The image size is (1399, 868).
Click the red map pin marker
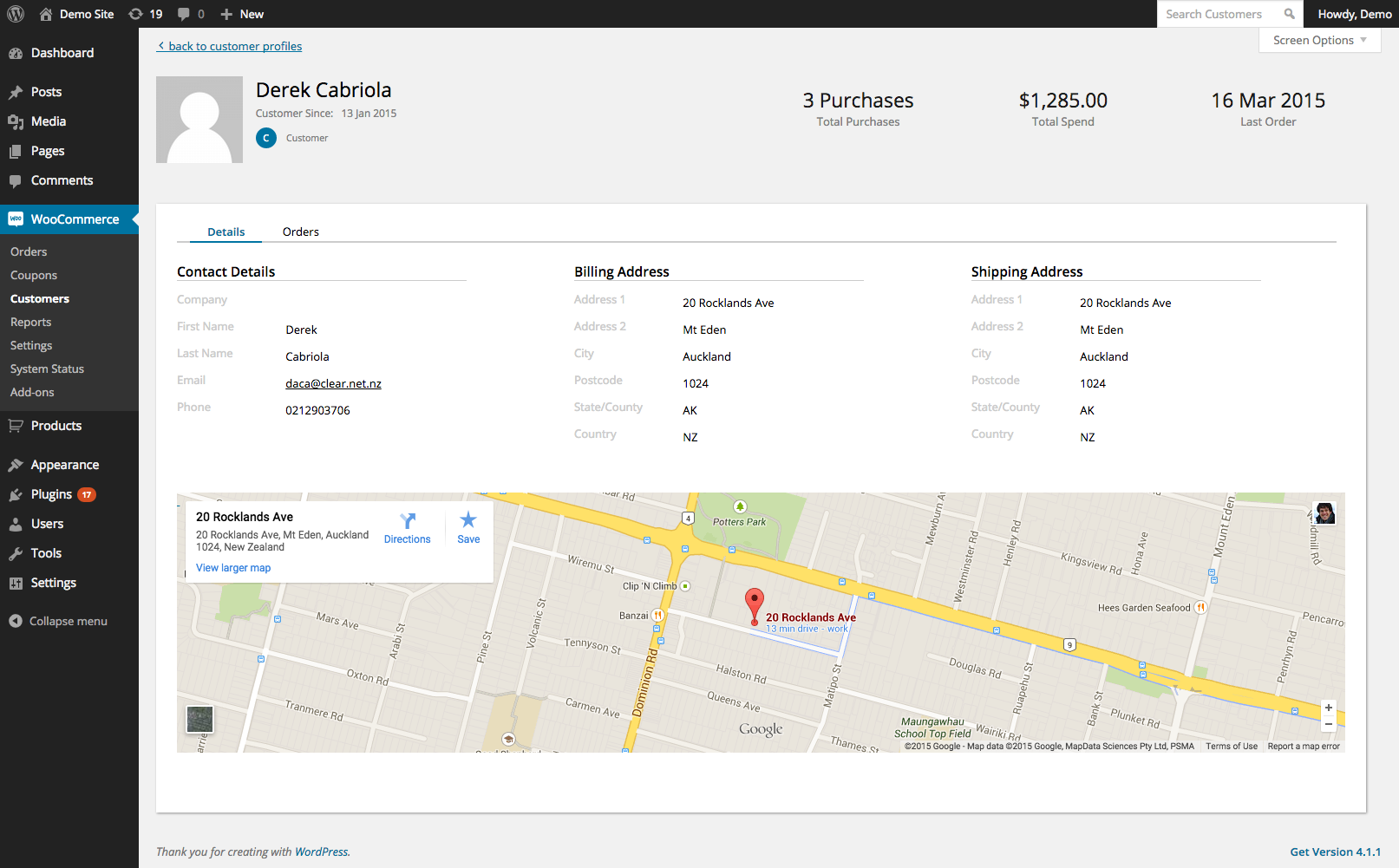point(755,607)
